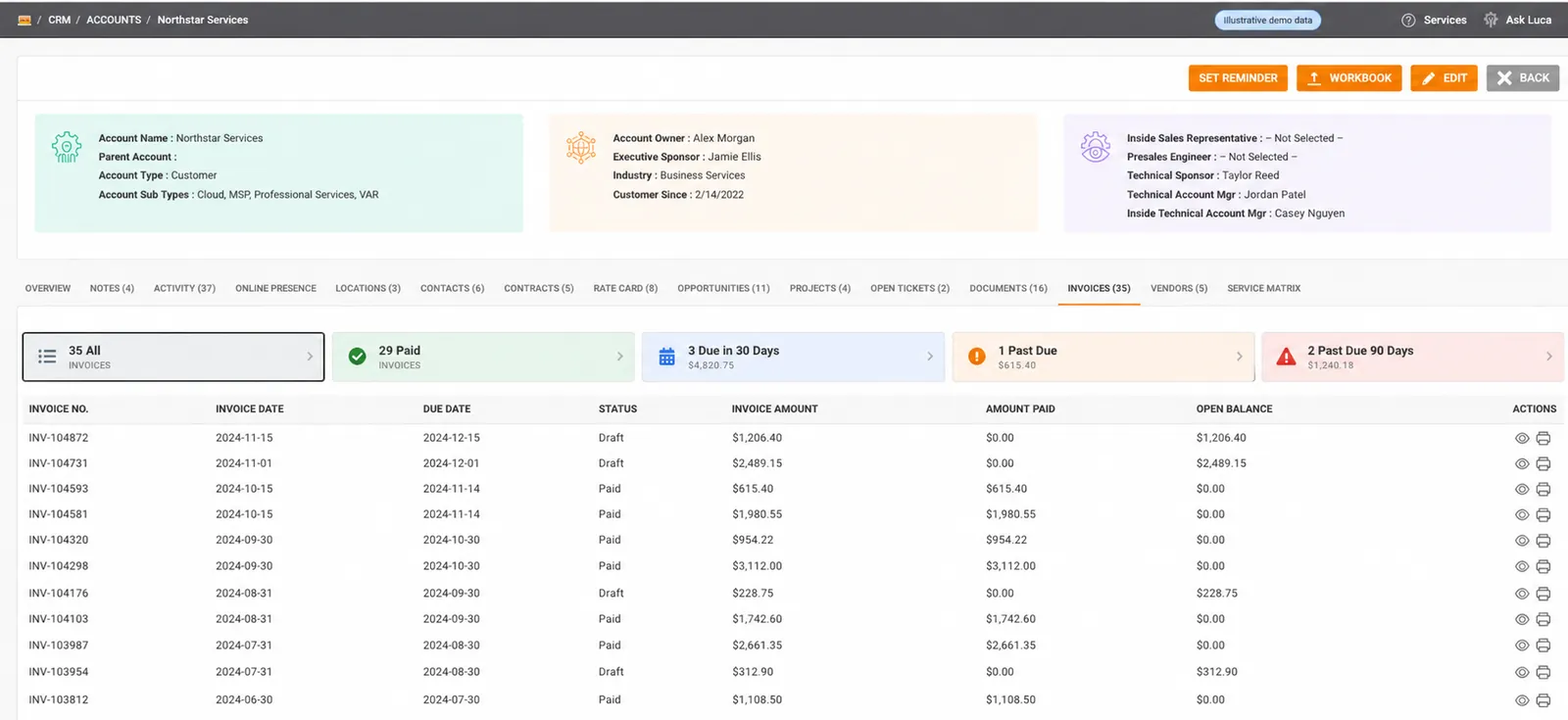Open the Rate Card (8) tab
This screenshot has width=1568, height=720.
[x=625, y=289]
